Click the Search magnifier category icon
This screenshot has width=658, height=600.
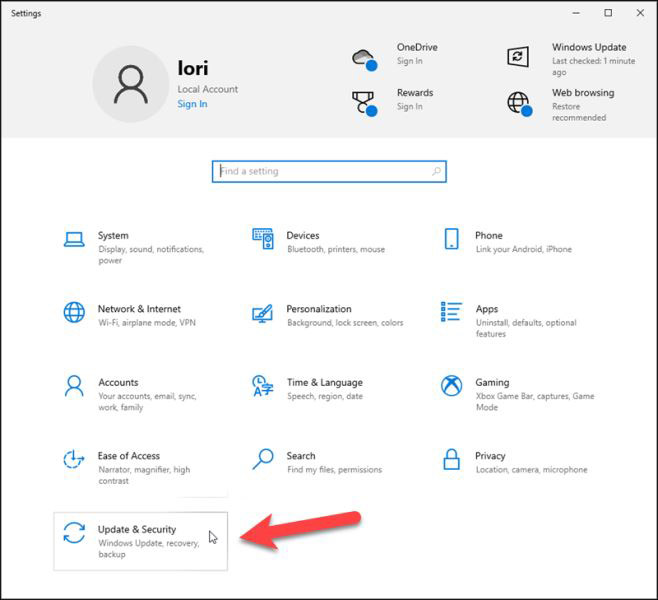click(x=263, y=459)
